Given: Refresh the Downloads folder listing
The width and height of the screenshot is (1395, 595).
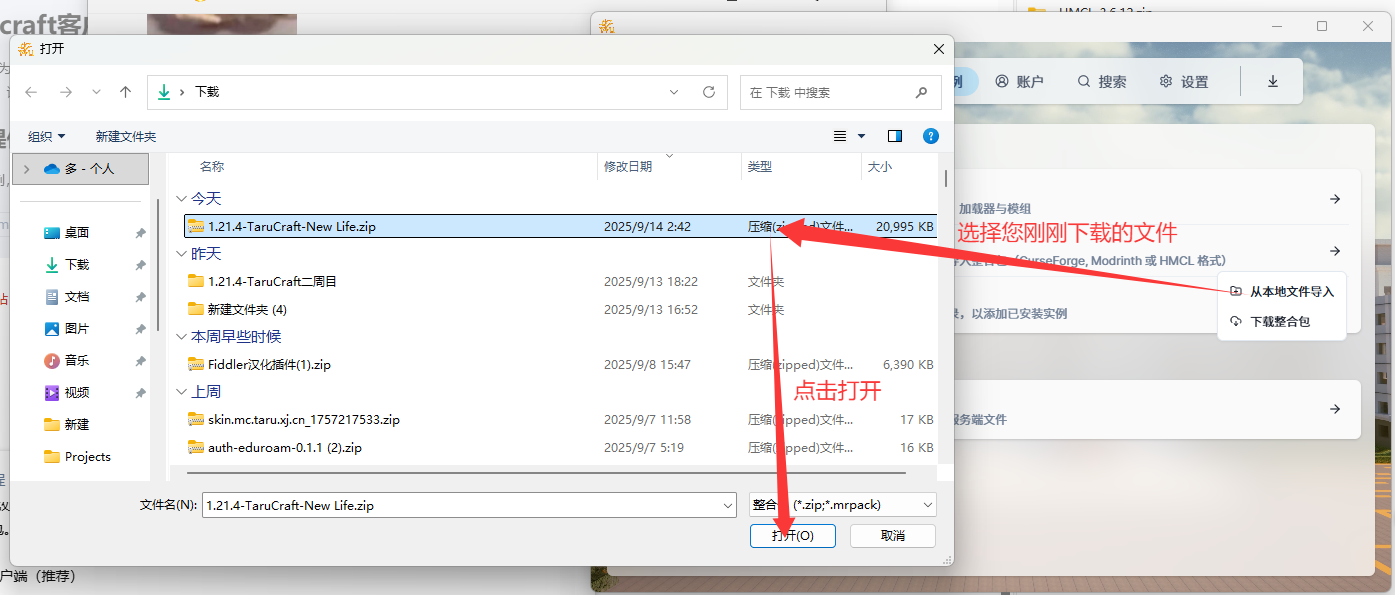Looking at the screenshot, I should click(x=709, y=92).
